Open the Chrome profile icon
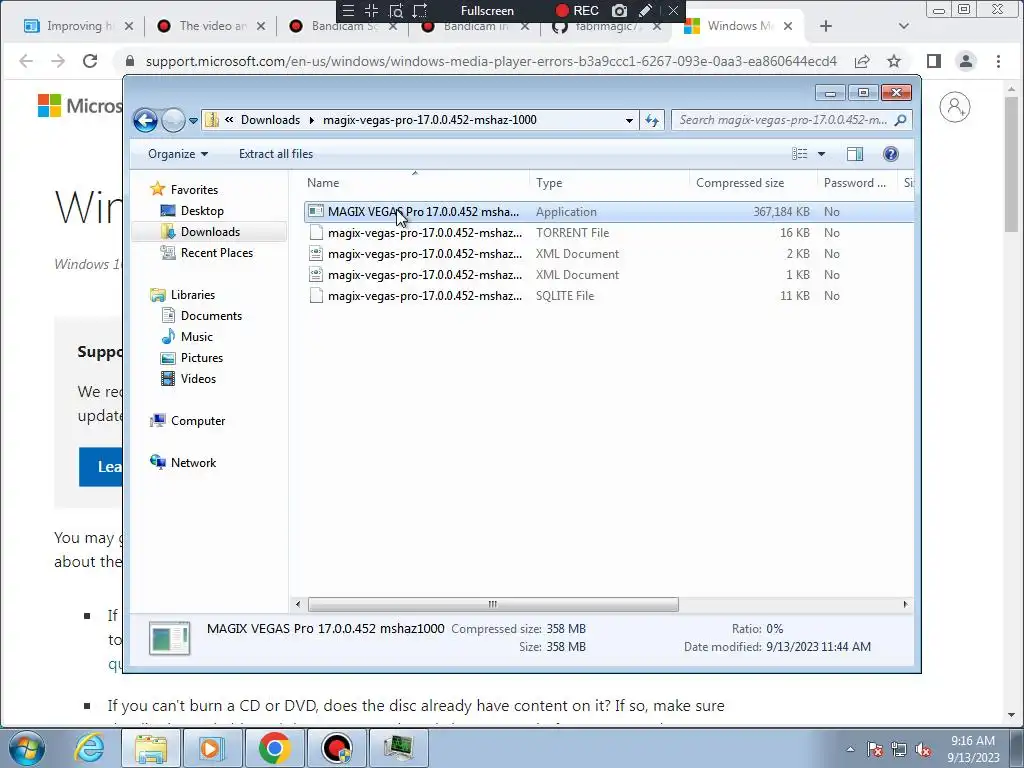The width and height of the screenshot is (1024, 768). 966,61
